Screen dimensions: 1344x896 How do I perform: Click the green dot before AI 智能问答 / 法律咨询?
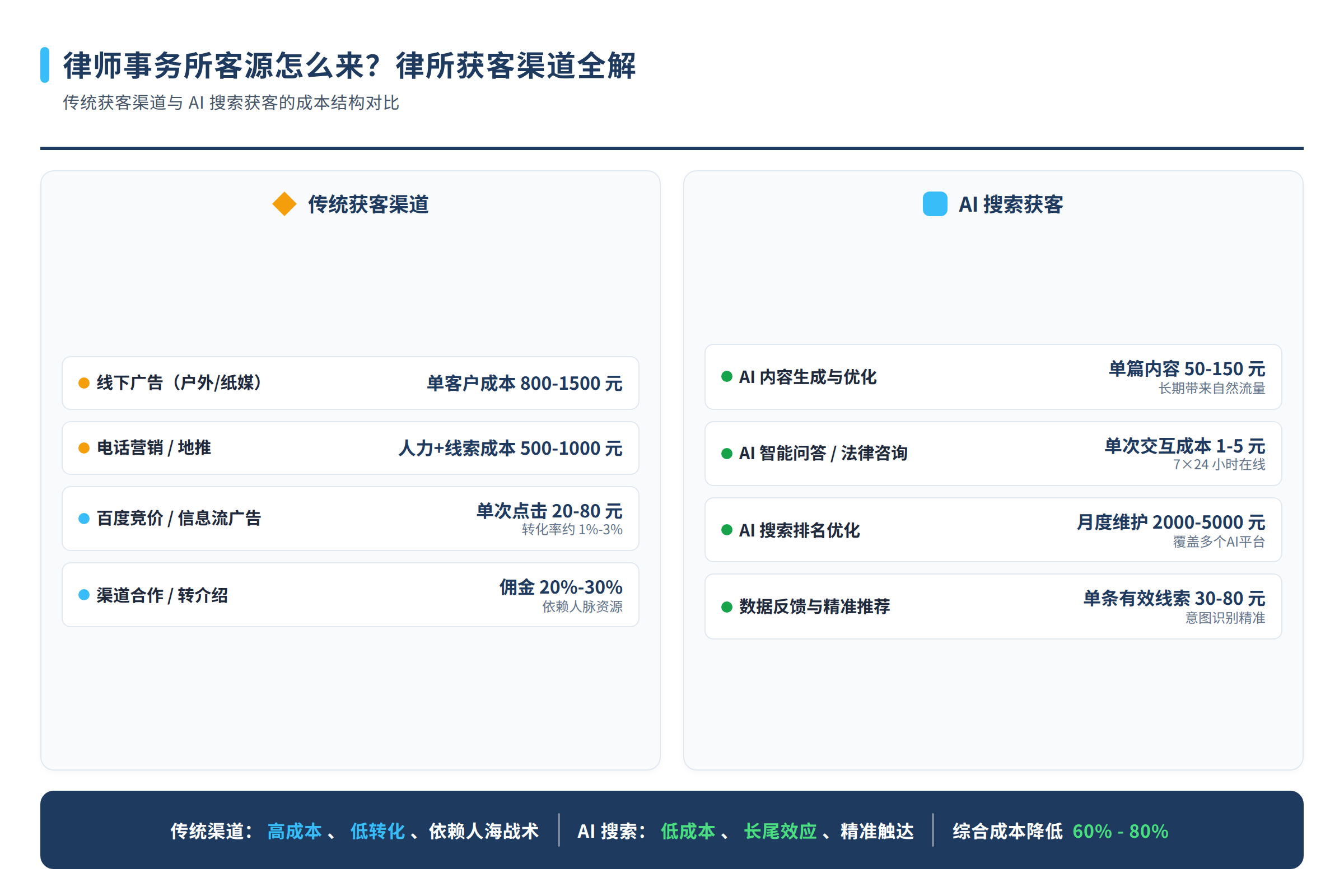click(727, 454)
